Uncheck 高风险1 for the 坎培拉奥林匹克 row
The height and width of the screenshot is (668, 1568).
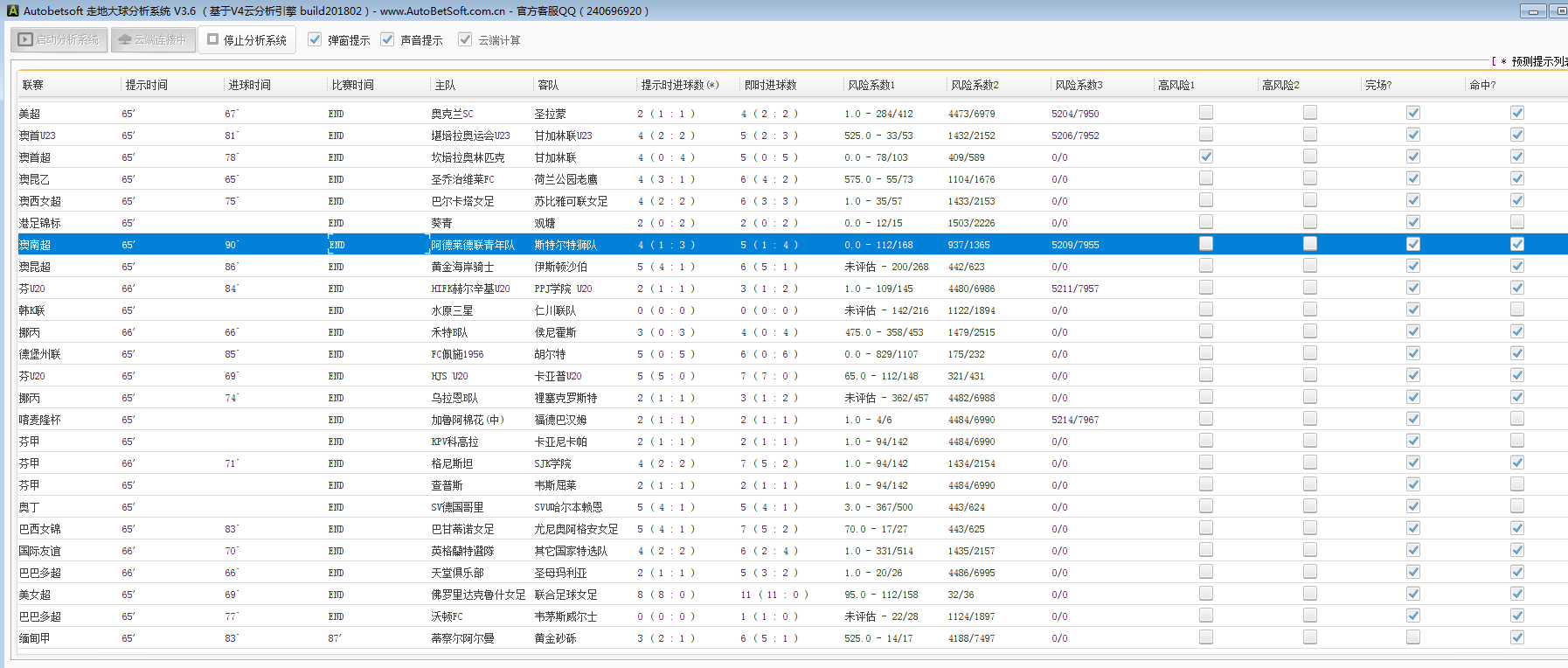click(1206, 157)
